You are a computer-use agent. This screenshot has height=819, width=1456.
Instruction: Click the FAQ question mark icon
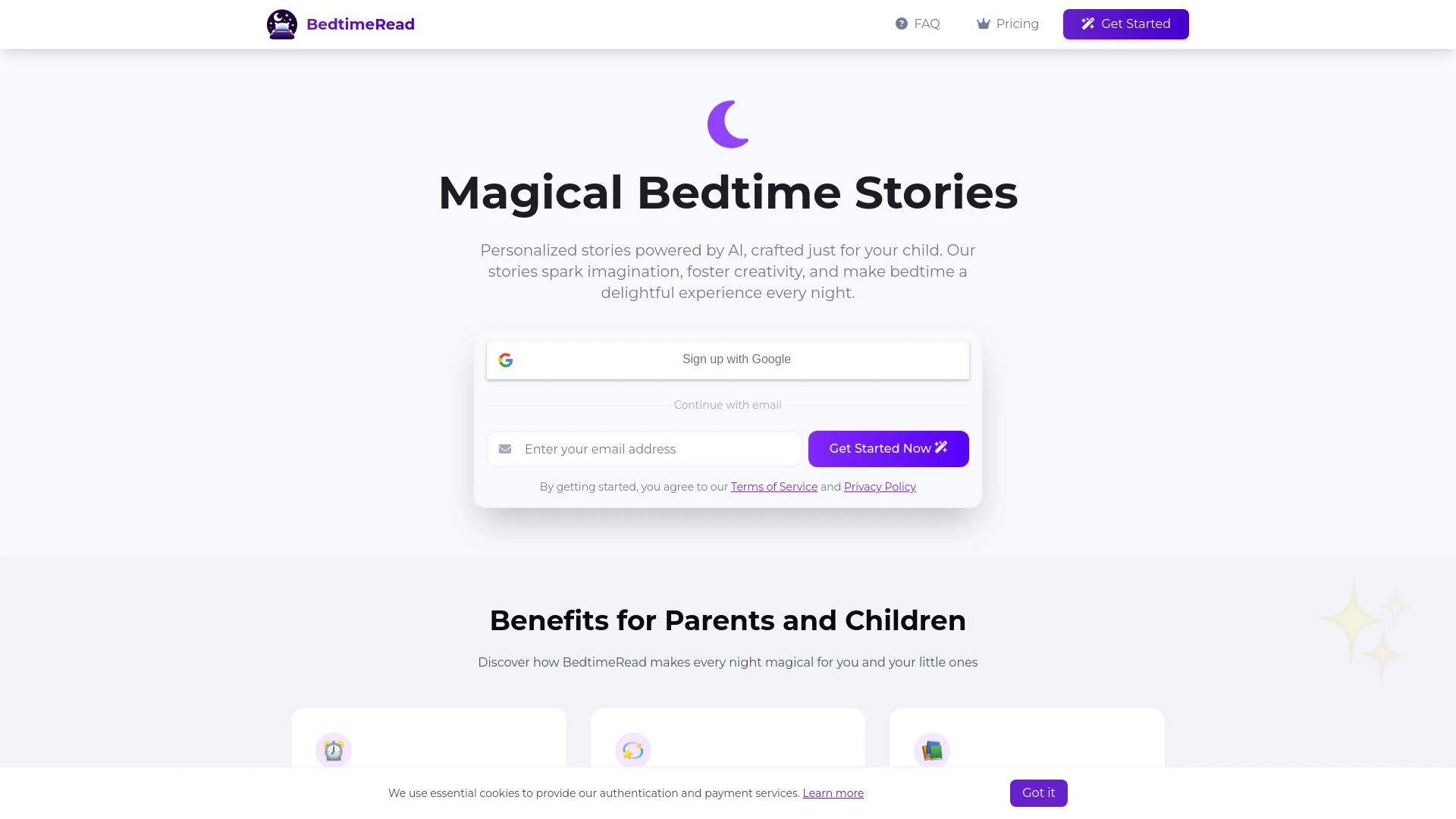tap(901, 23)
